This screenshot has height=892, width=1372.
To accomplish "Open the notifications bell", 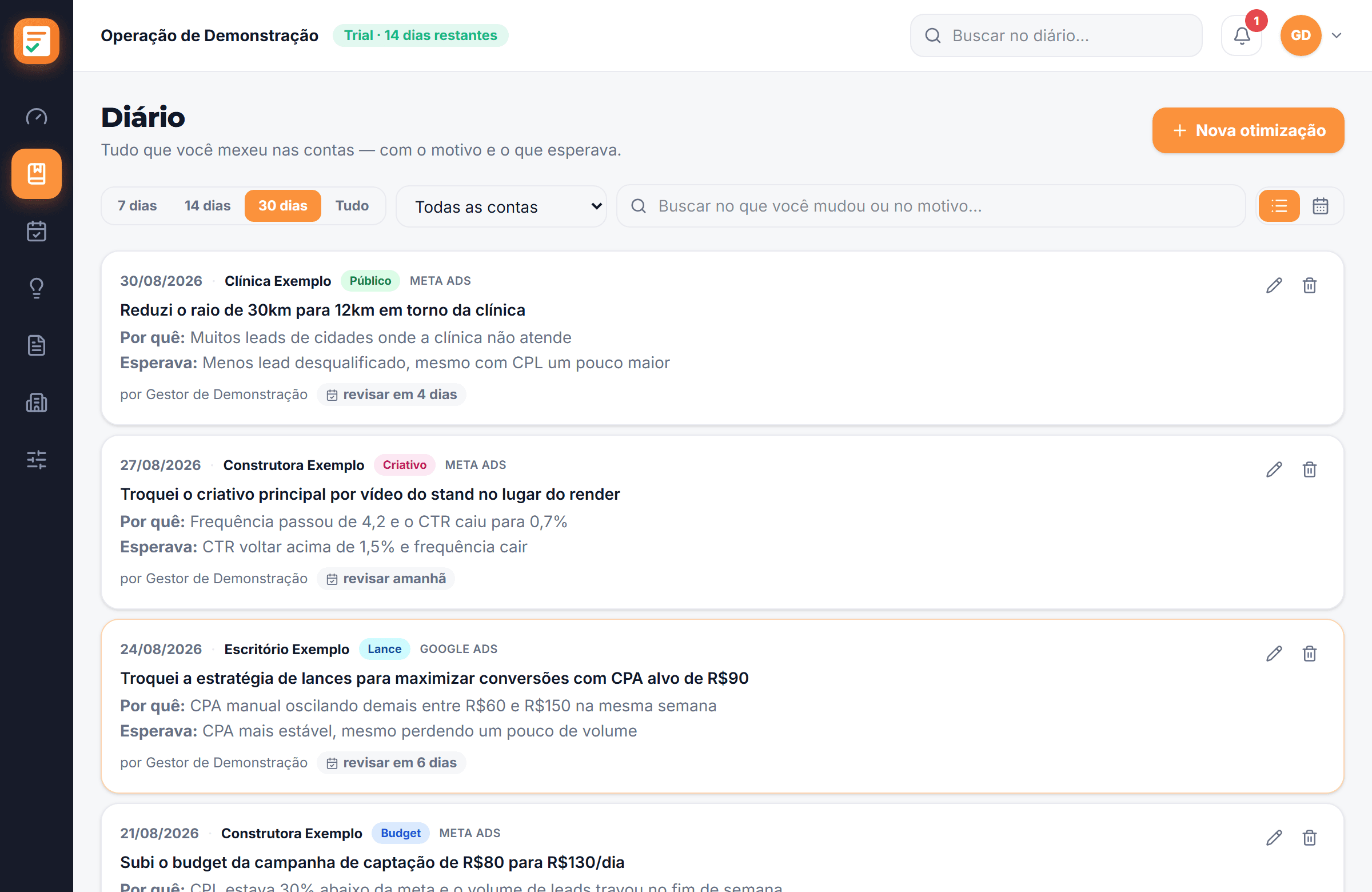I will [x=1242, y=35].
